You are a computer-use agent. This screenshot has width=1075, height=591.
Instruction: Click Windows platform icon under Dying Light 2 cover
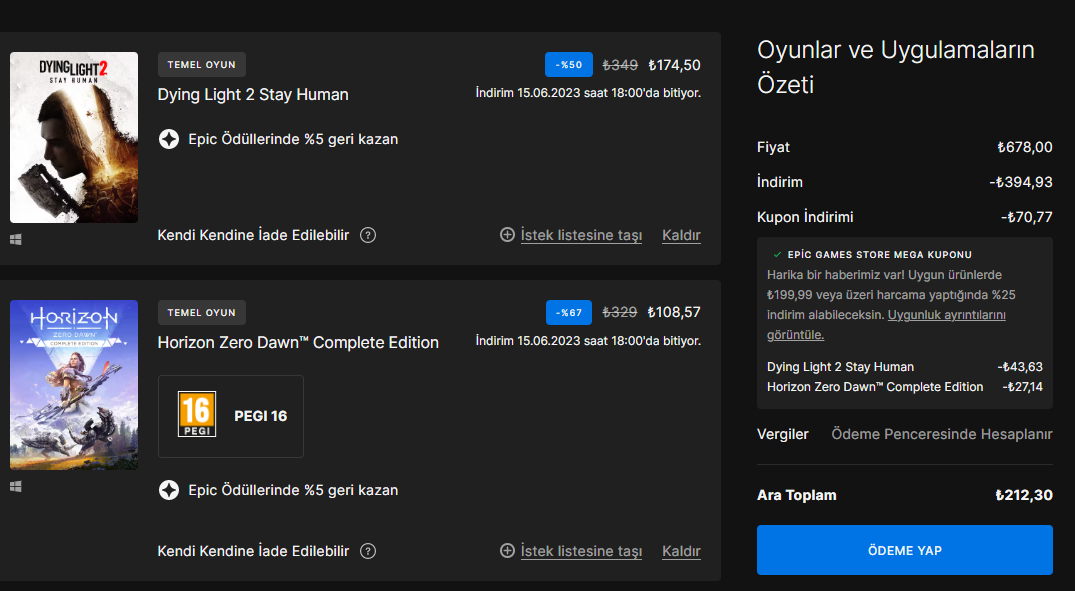pos(16,240)
